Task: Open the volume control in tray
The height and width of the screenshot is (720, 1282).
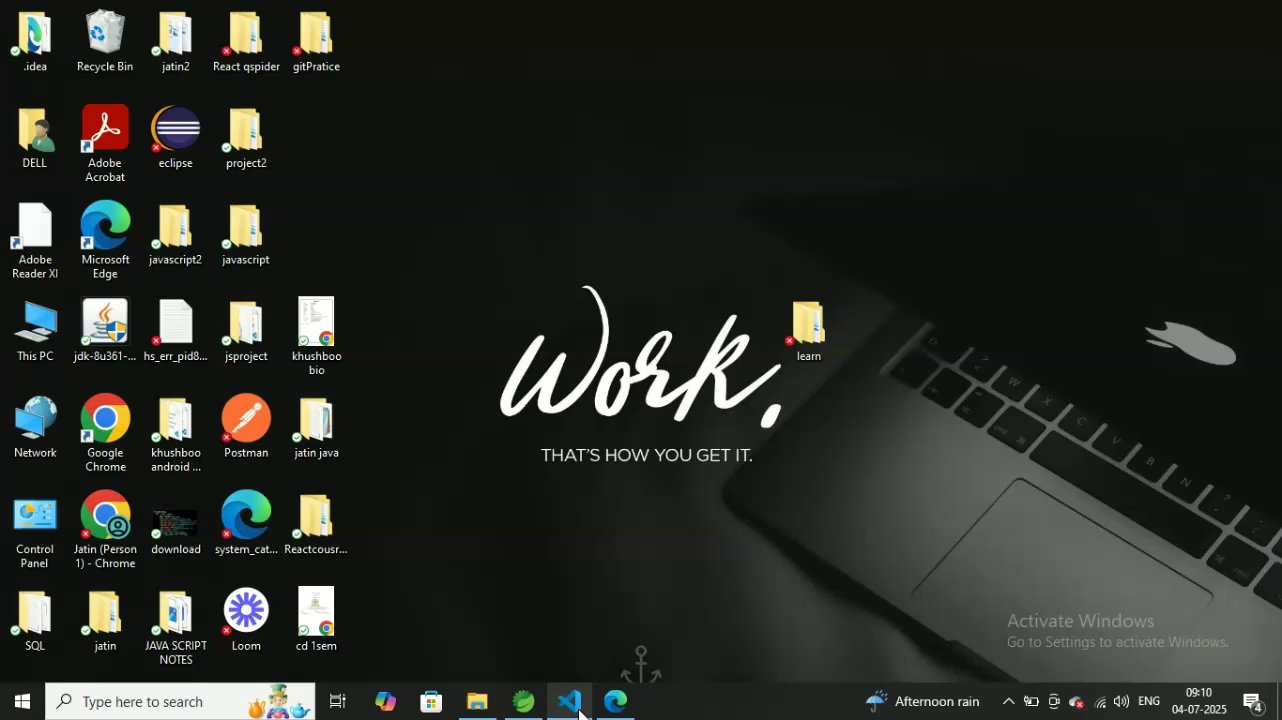Action: [1122, 702]
